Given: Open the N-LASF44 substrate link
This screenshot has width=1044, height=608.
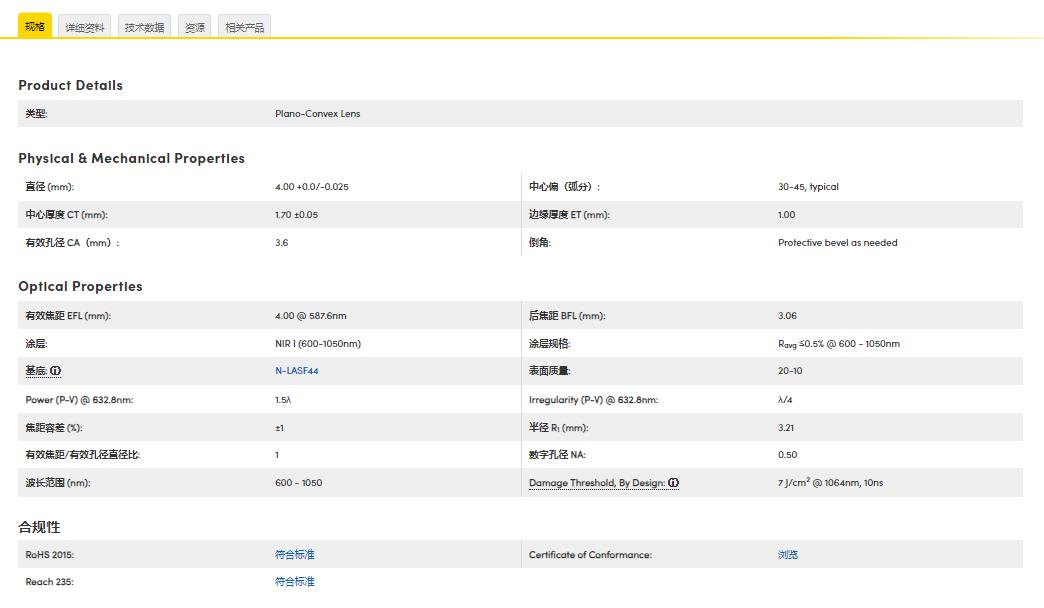Looking at the screenshot, I should point(296,371).
